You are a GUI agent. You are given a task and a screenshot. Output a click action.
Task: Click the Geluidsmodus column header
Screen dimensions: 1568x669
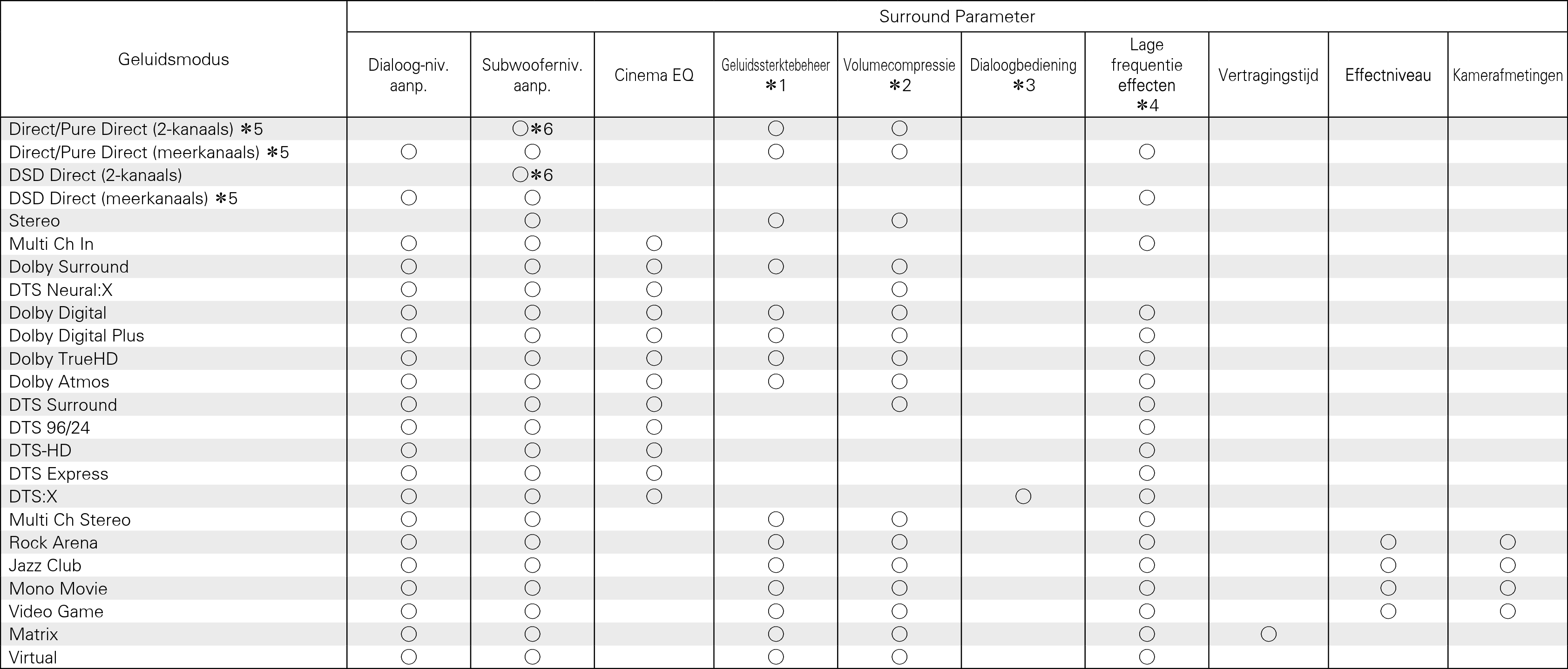point(174,59)
